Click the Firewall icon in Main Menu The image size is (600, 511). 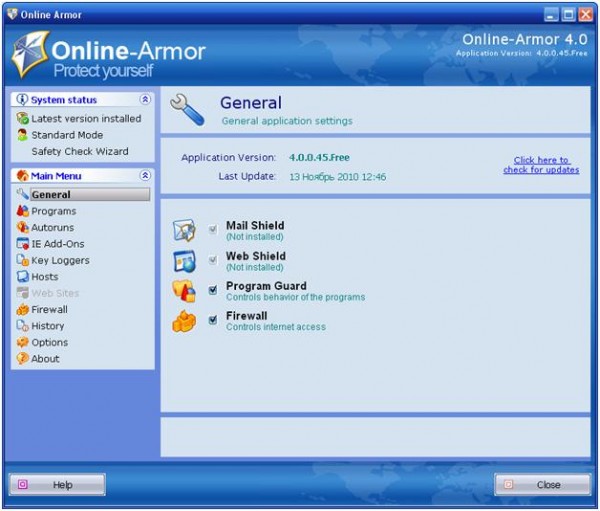click(x=23, y=309)
